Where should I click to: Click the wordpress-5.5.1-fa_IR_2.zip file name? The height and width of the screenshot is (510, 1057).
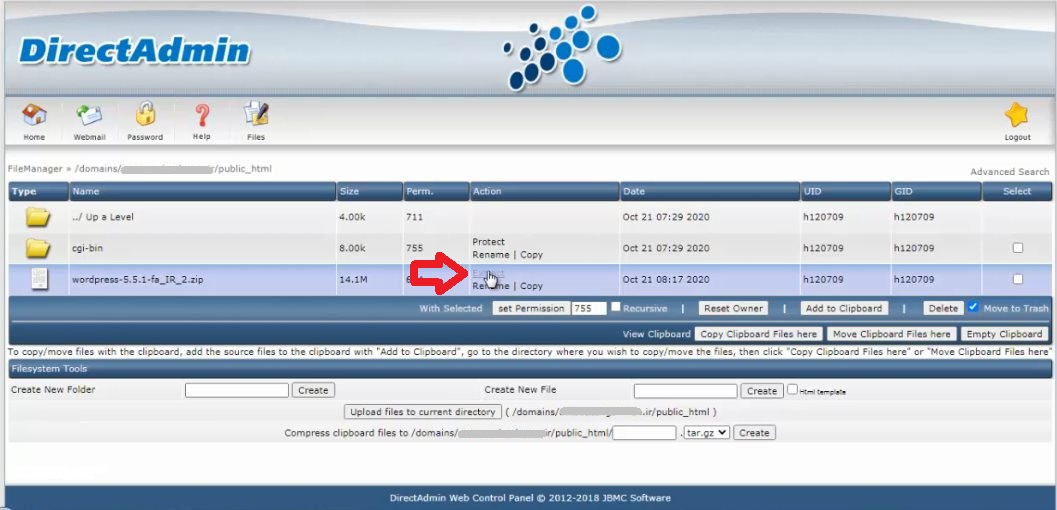coord(138,279)
